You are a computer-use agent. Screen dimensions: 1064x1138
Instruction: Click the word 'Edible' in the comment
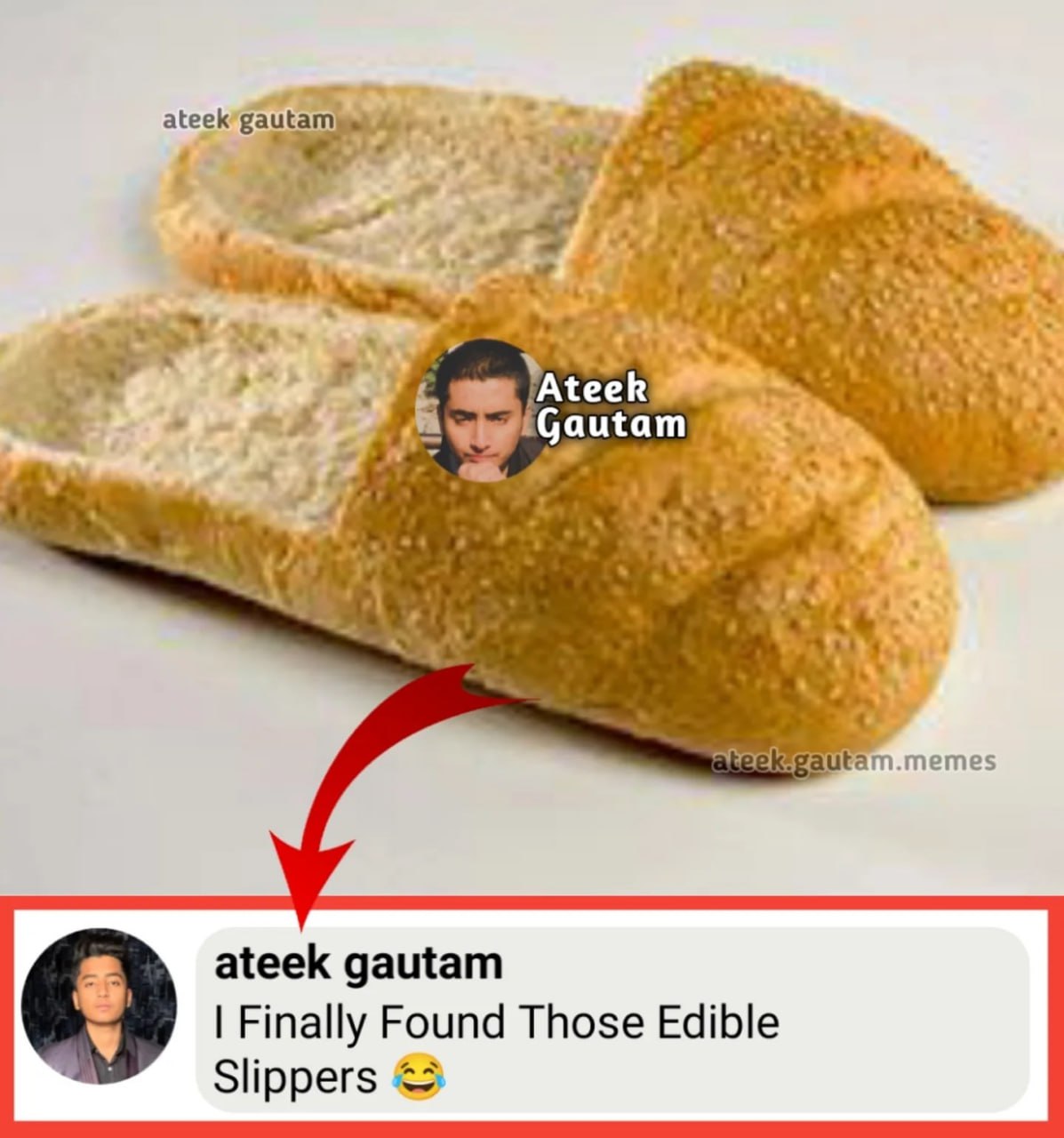coord(718,1022)
